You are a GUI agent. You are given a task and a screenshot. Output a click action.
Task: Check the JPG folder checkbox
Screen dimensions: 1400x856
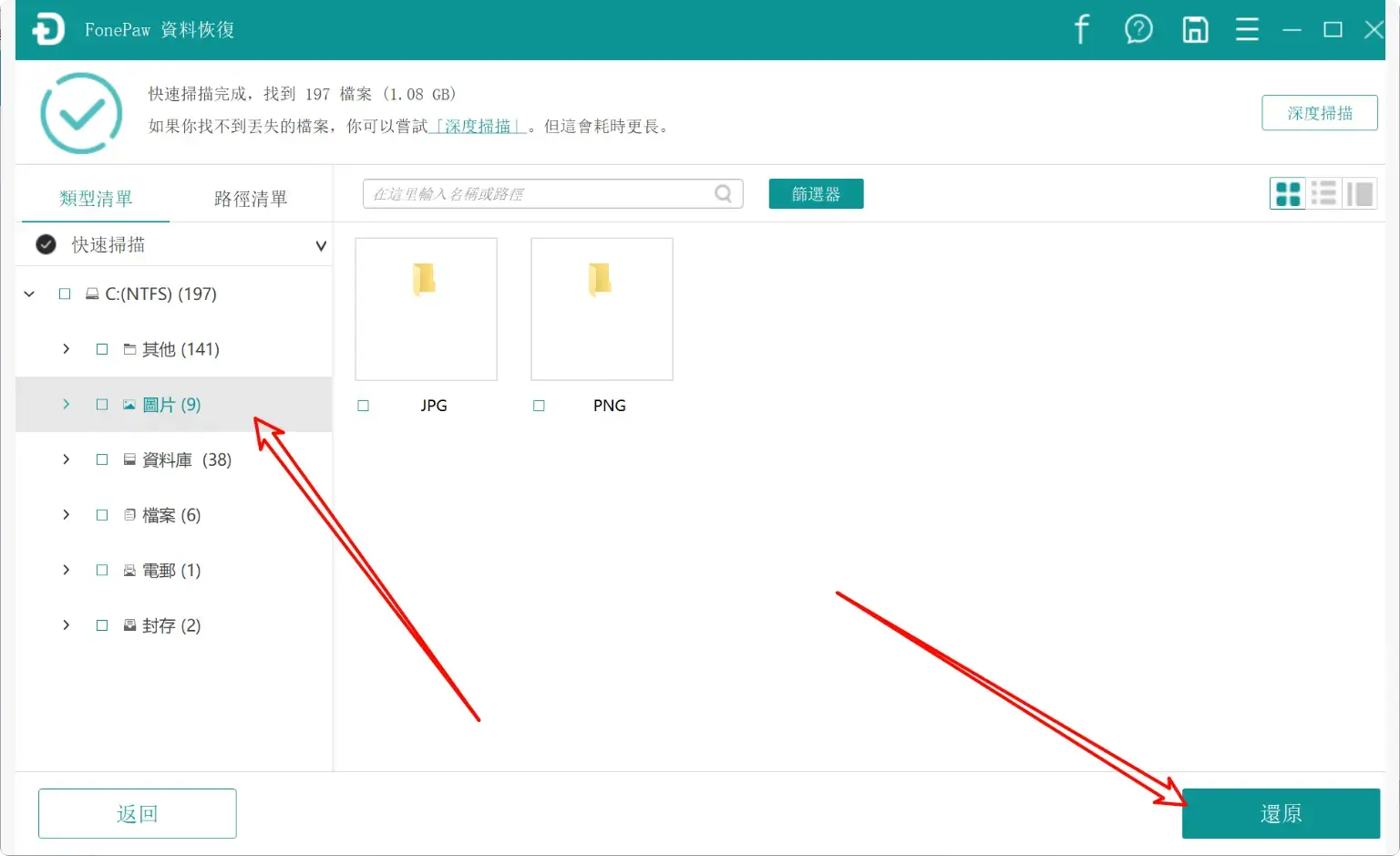364,406
